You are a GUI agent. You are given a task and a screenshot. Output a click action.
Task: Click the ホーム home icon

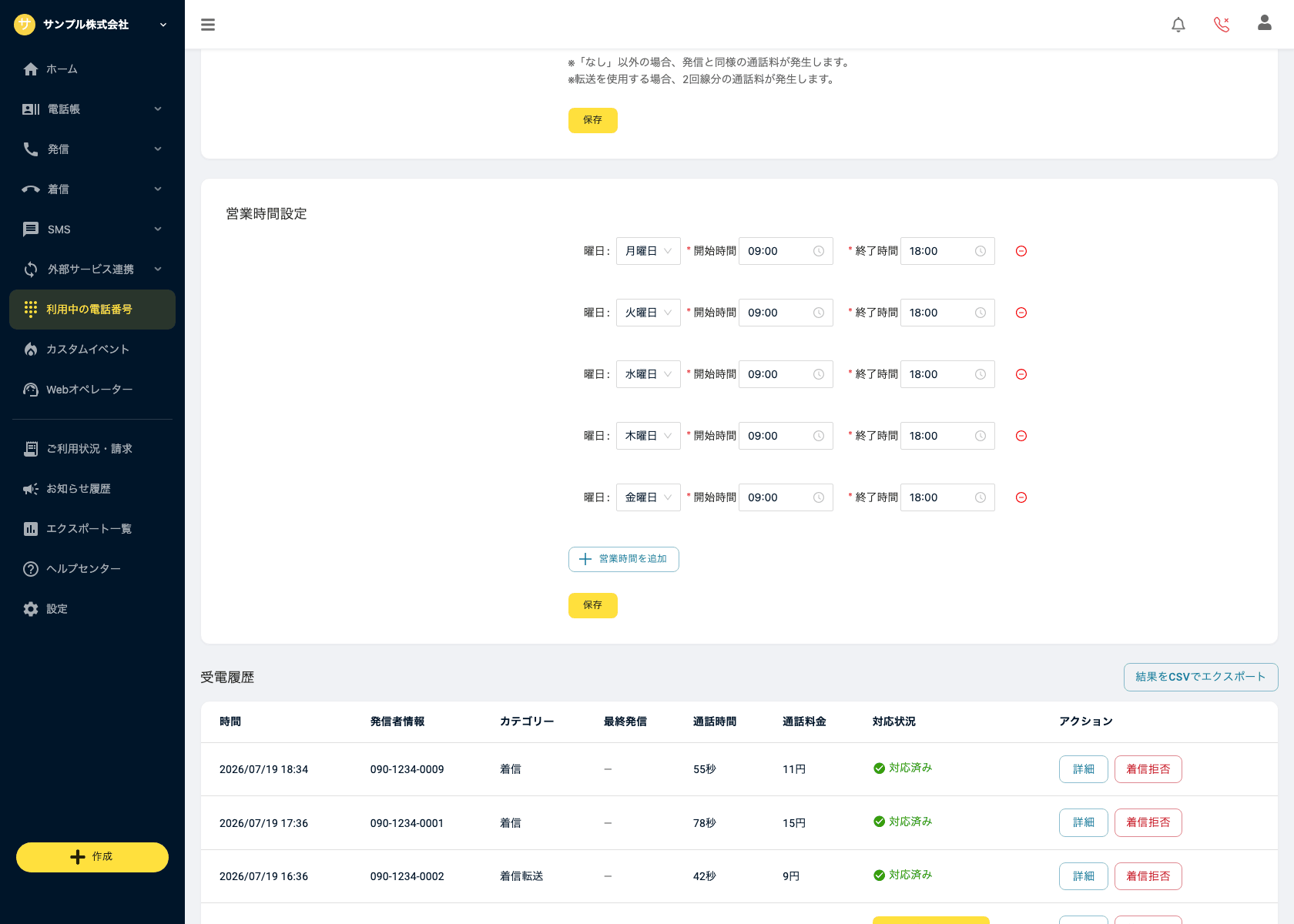31,69
